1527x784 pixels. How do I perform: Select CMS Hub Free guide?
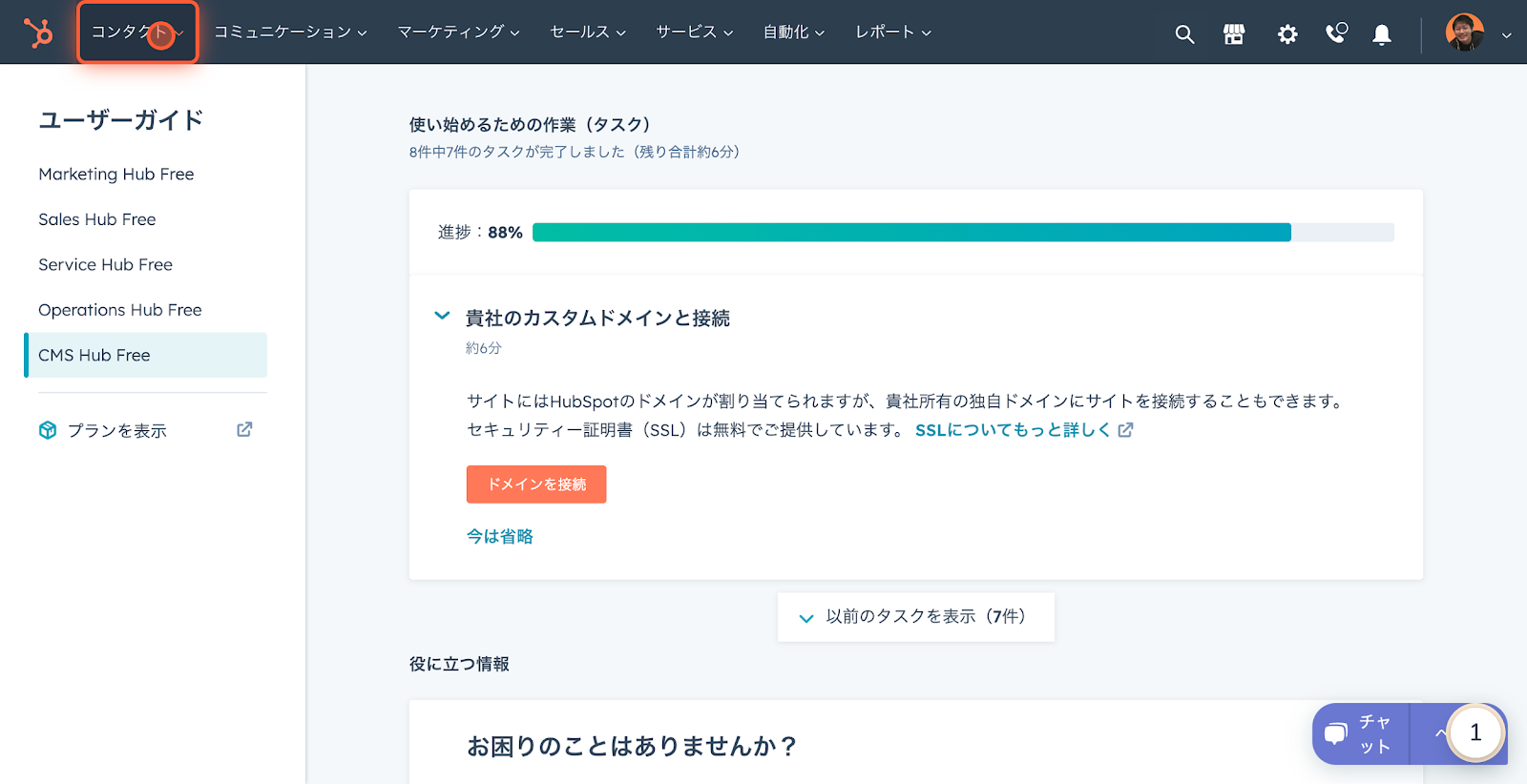click(x=145, y=355)
